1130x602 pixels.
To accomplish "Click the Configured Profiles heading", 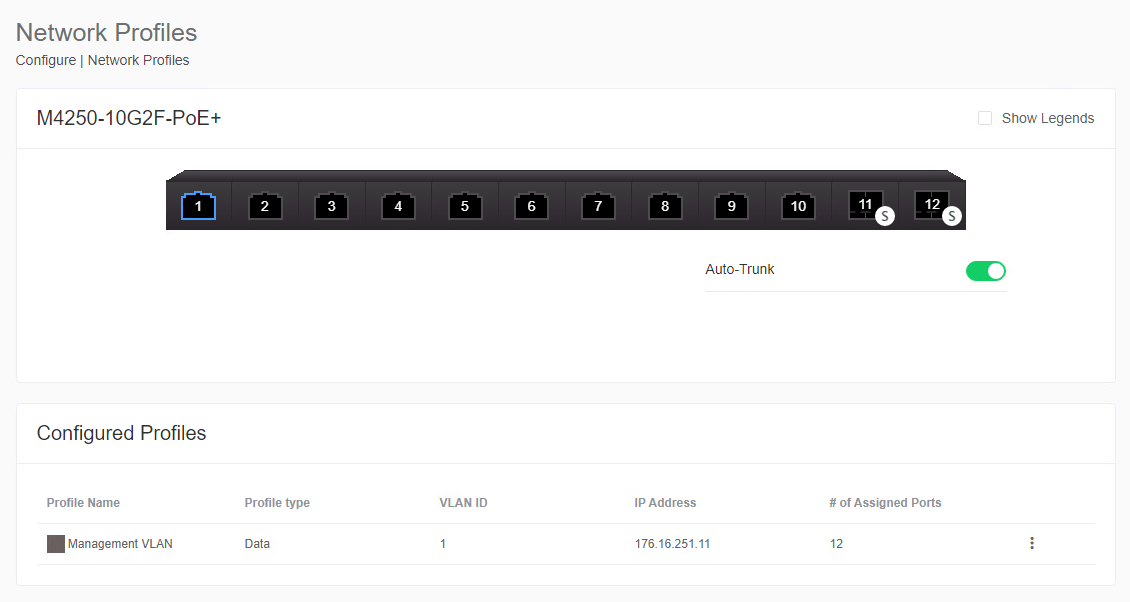I will [x=121, y=433].
